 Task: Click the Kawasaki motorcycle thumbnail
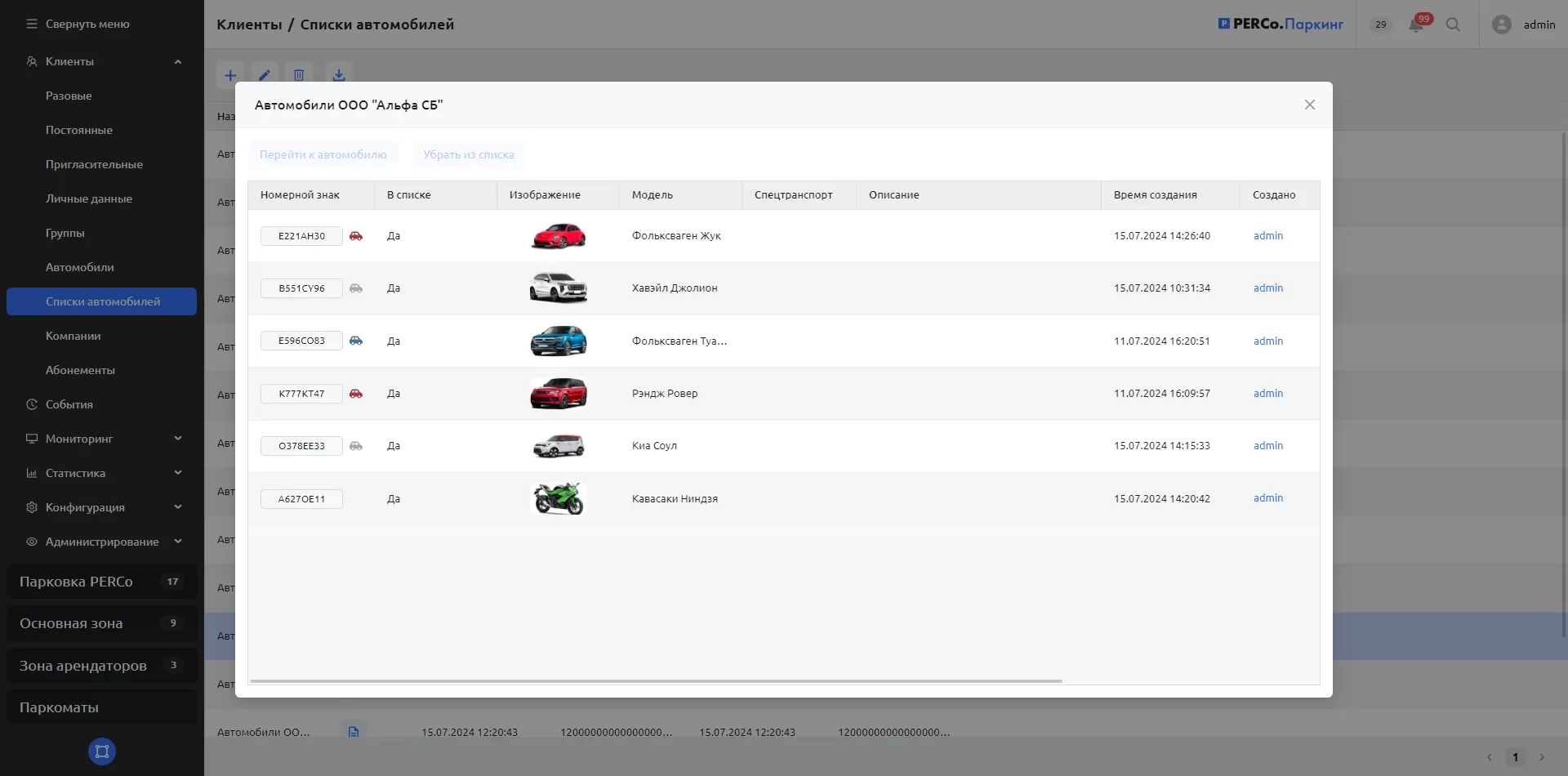(x=559, y=498)
